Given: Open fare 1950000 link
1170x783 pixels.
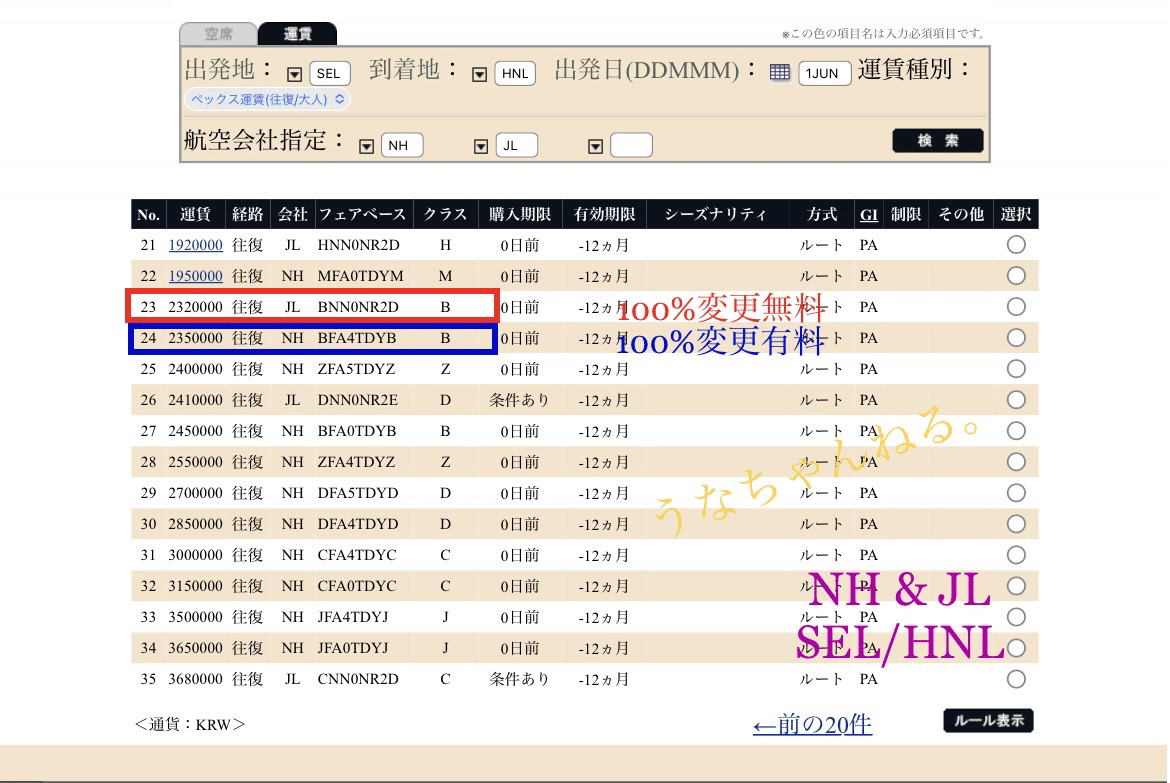Looking at the screenshot, I should tap(195, 276).
